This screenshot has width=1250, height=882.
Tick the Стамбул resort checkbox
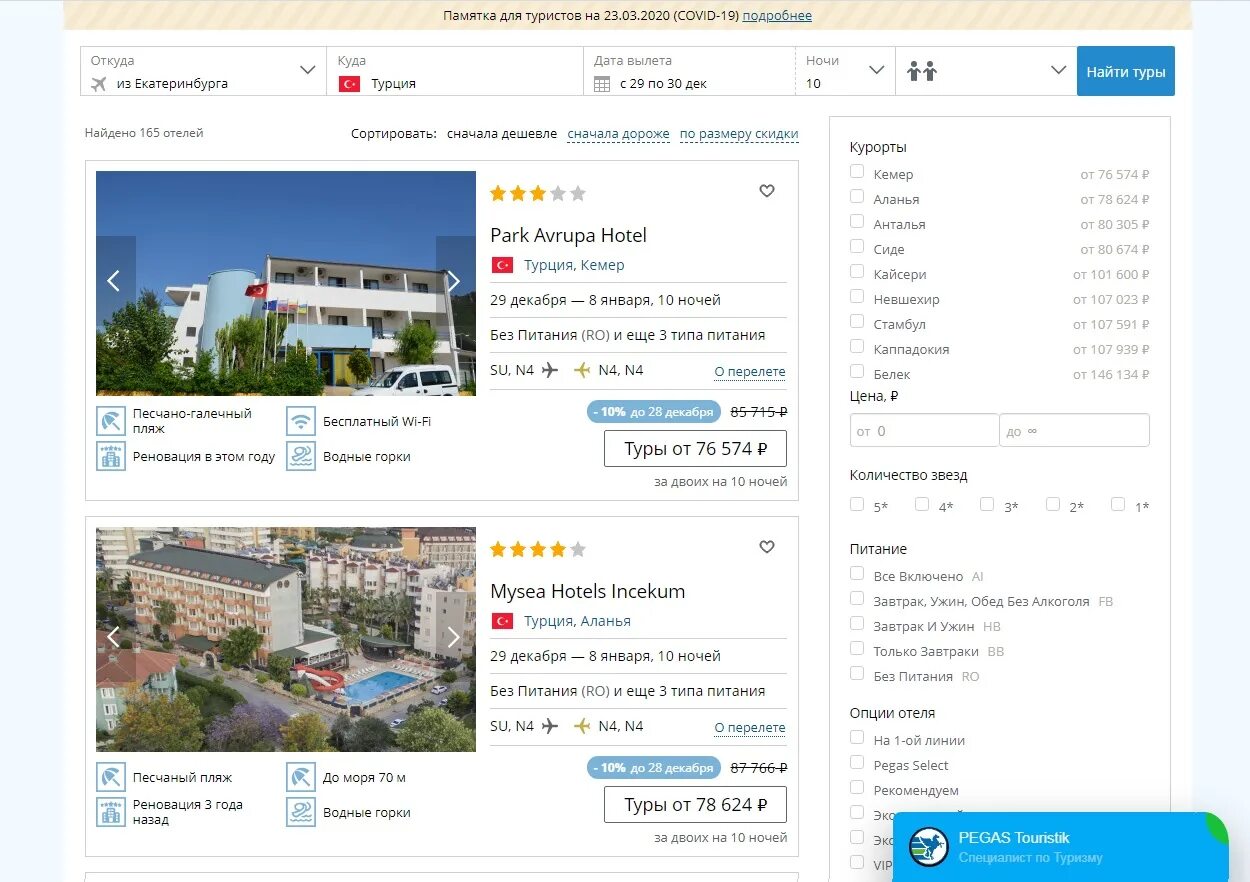click(857, 321)
